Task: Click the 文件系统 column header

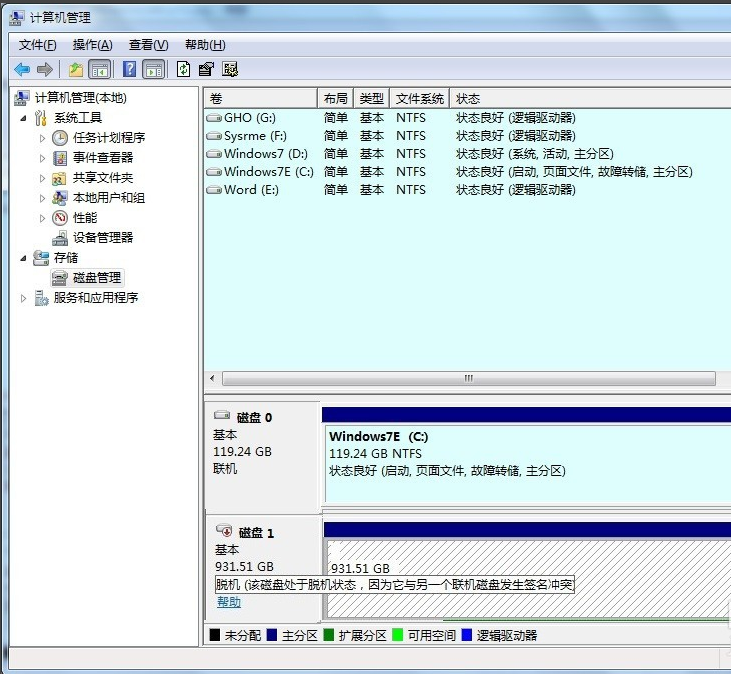Action: click(419, 99)
